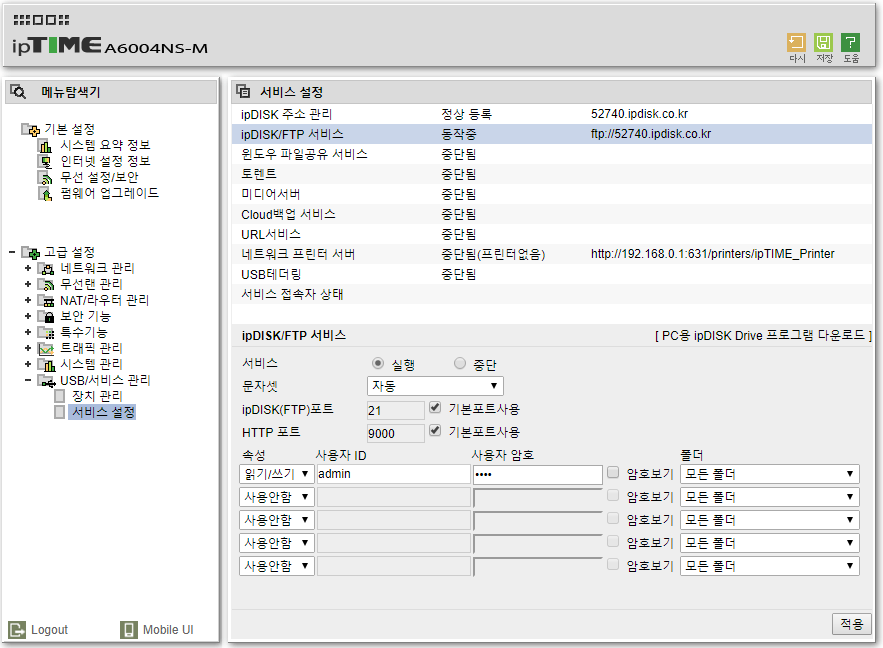Open the 도움 help icon
This screenshot has width=883, height=648.
coord(850,43)
